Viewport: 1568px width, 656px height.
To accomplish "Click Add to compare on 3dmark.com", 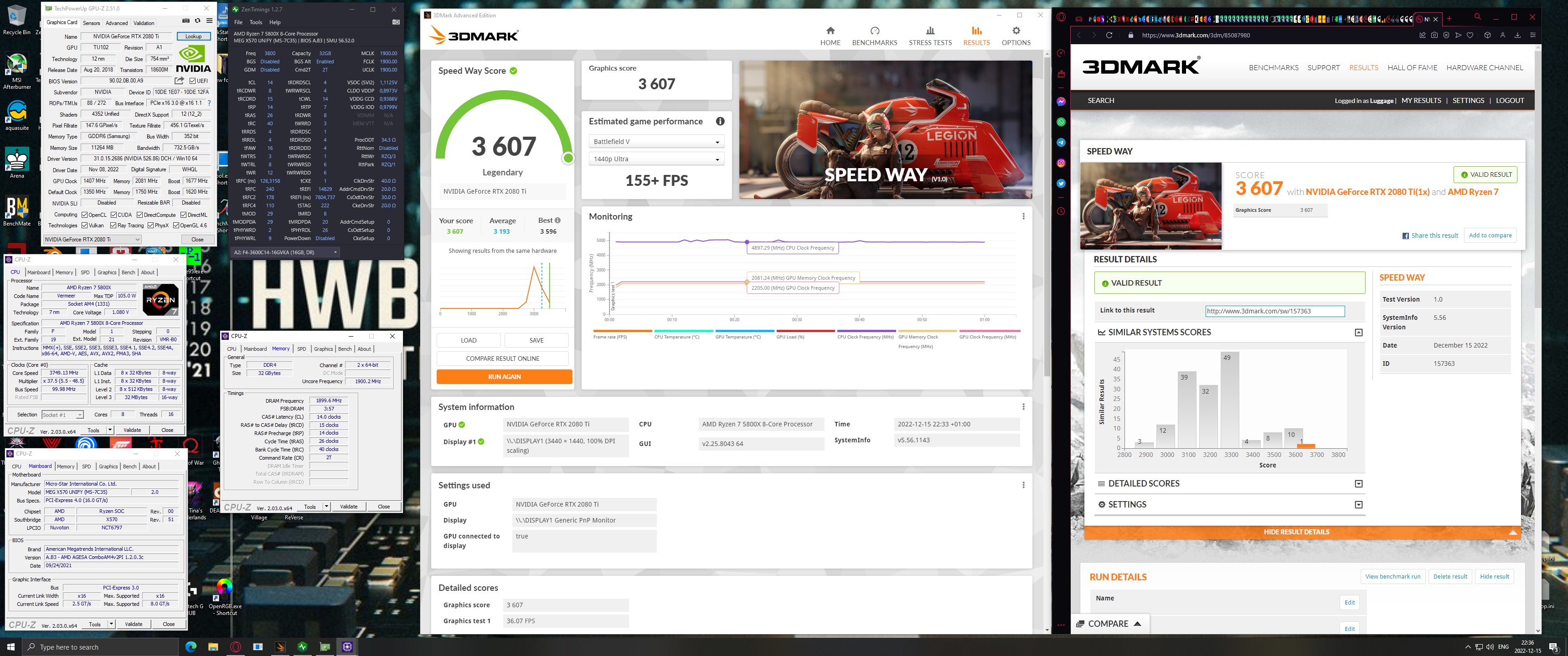I will (x=1490, y=236).
